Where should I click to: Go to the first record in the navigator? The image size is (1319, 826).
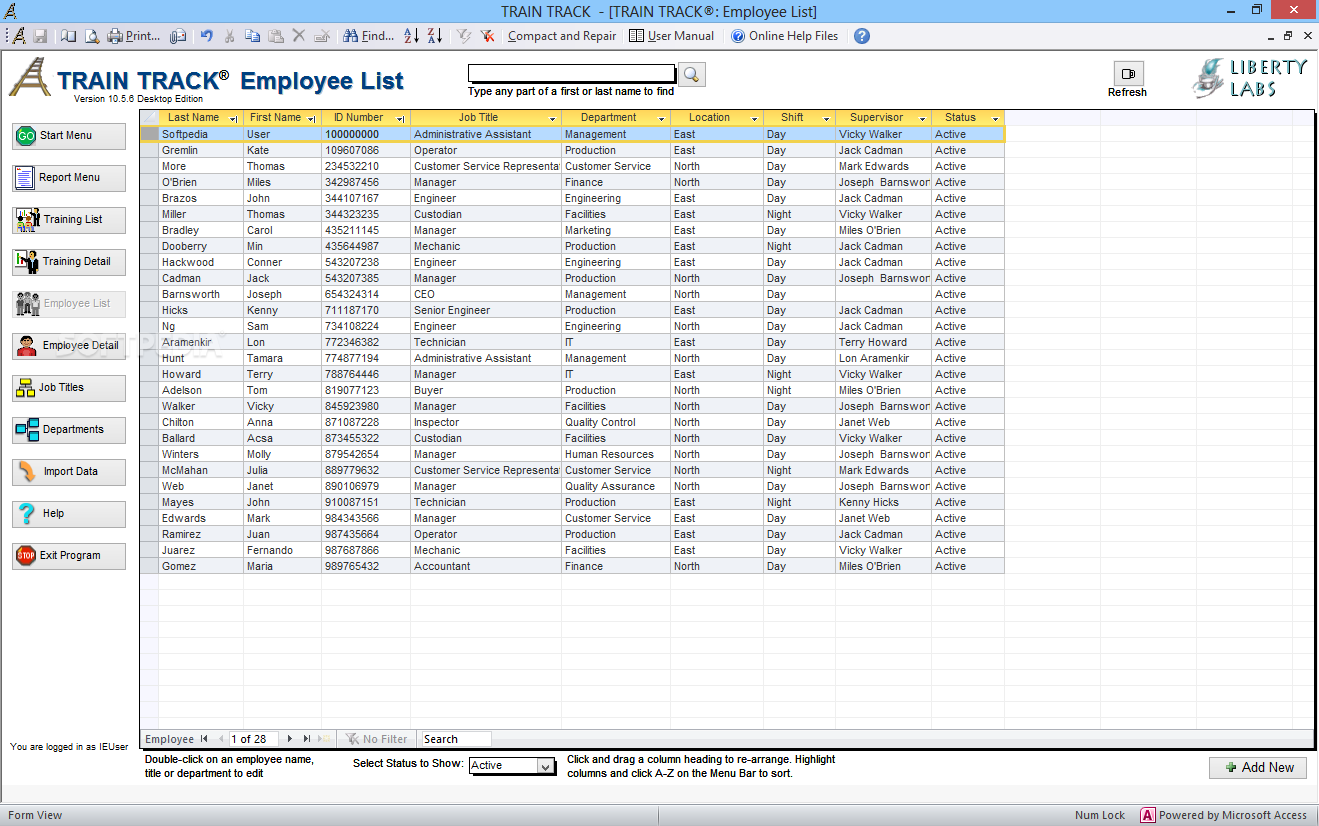click(204, 739)
